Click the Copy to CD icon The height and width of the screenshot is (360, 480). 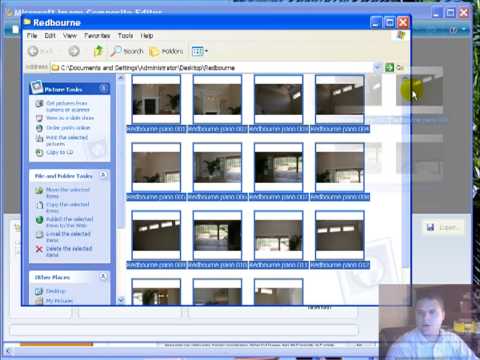(39, 152)
